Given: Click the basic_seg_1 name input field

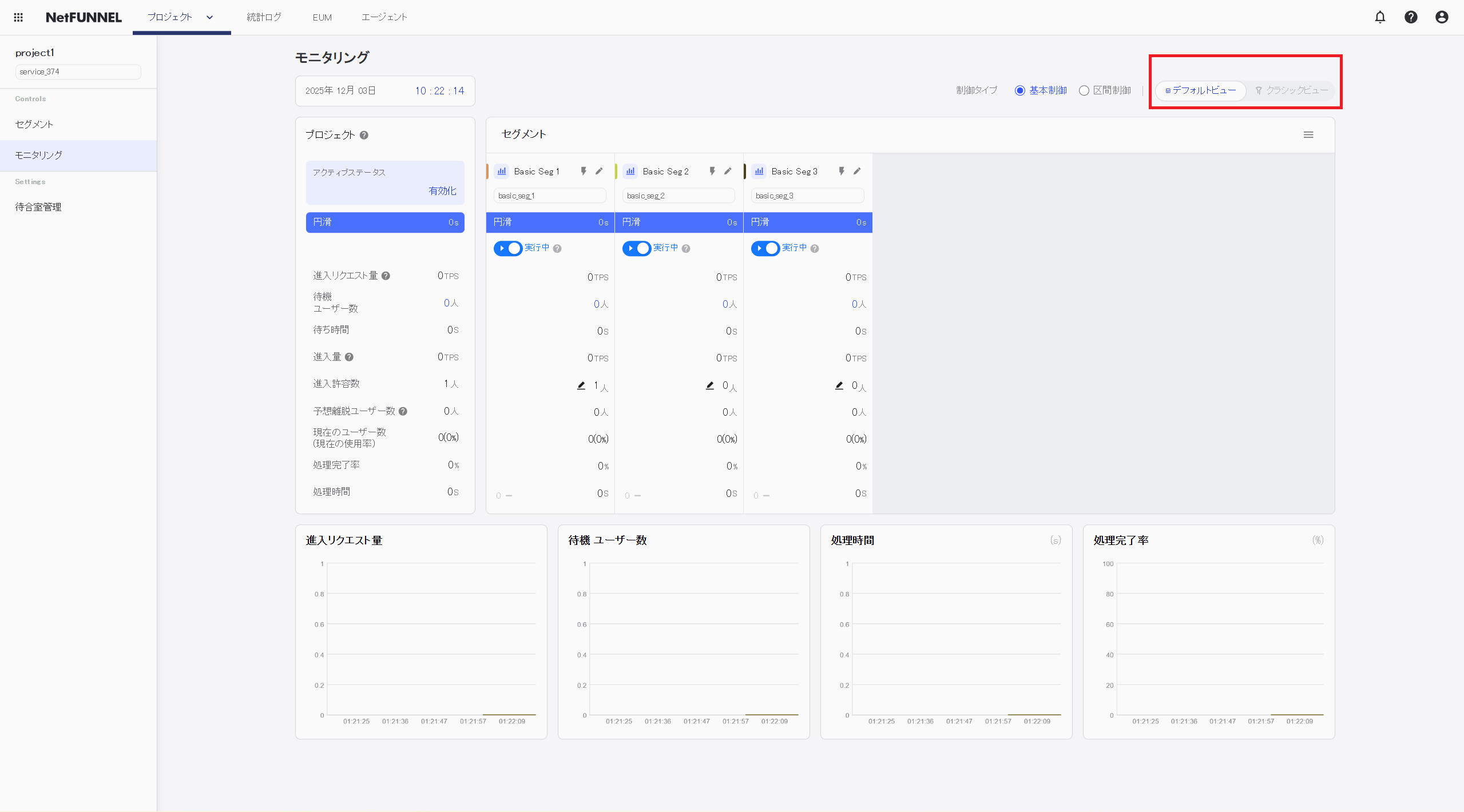Looking at the screenshot, I should (x=549, y=195).
